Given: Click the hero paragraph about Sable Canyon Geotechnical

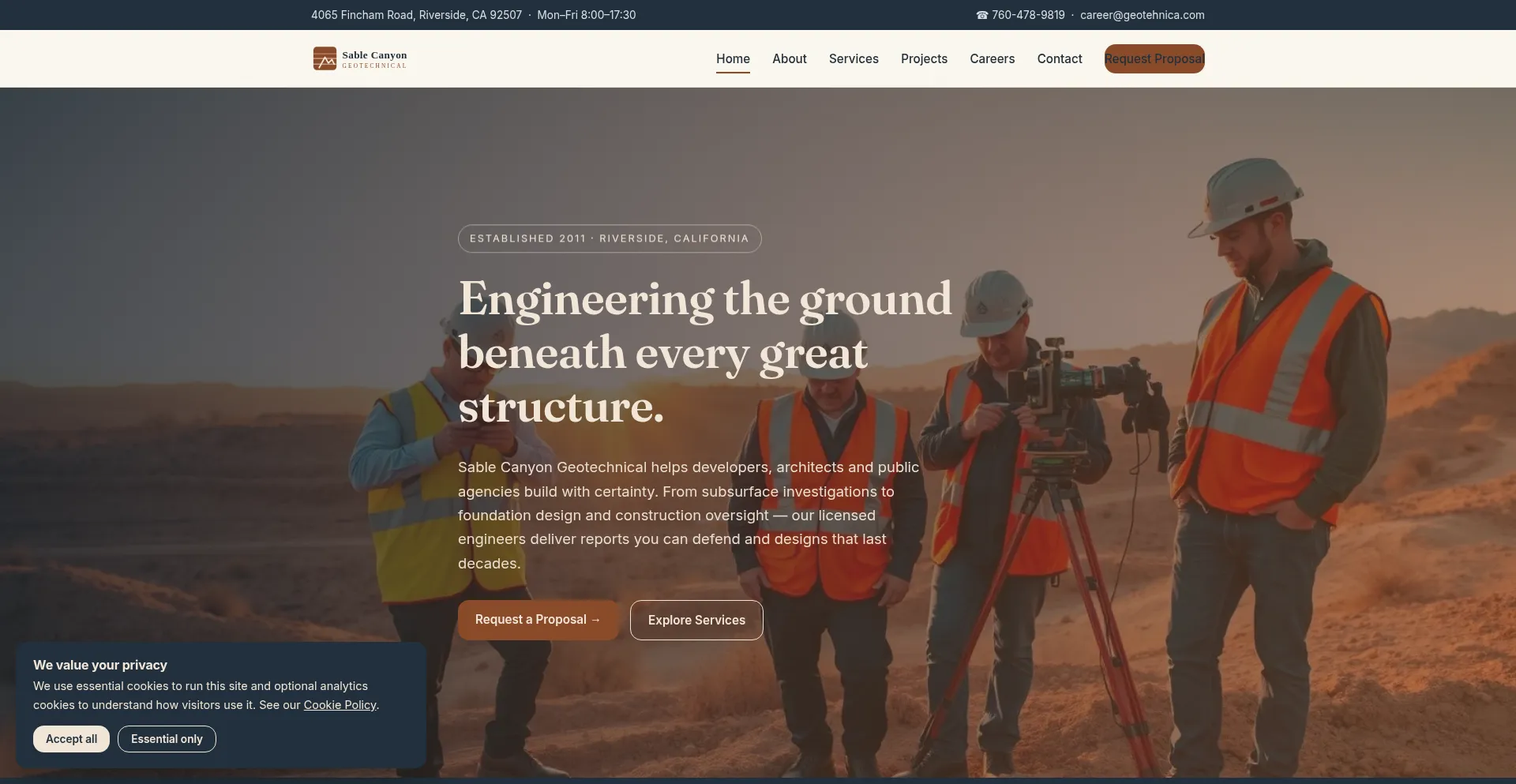Looking at the screenshot, I should (689, 516).
